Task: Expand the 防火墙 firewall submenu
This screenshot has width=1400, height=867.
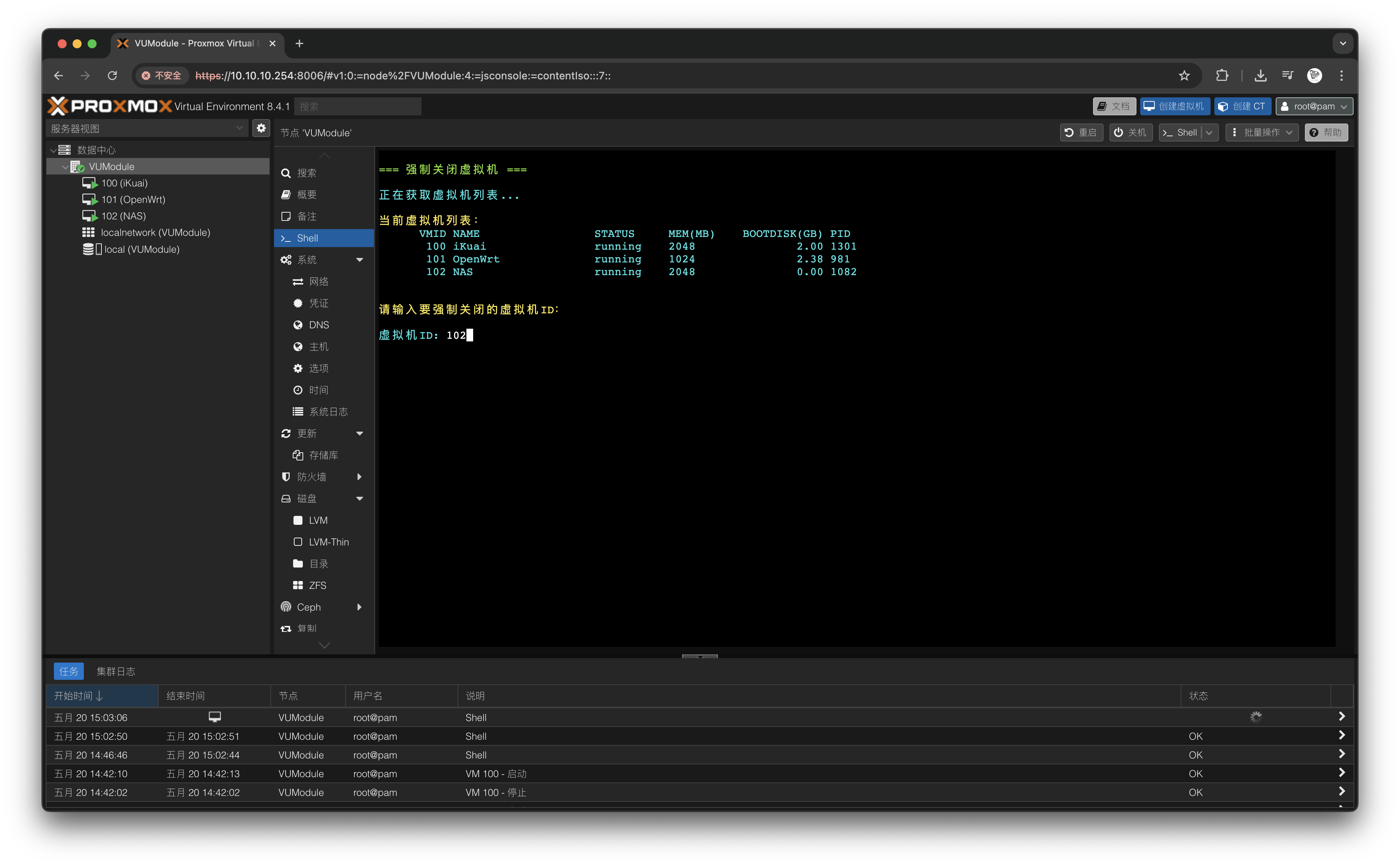Action: [x=359, y=477]
